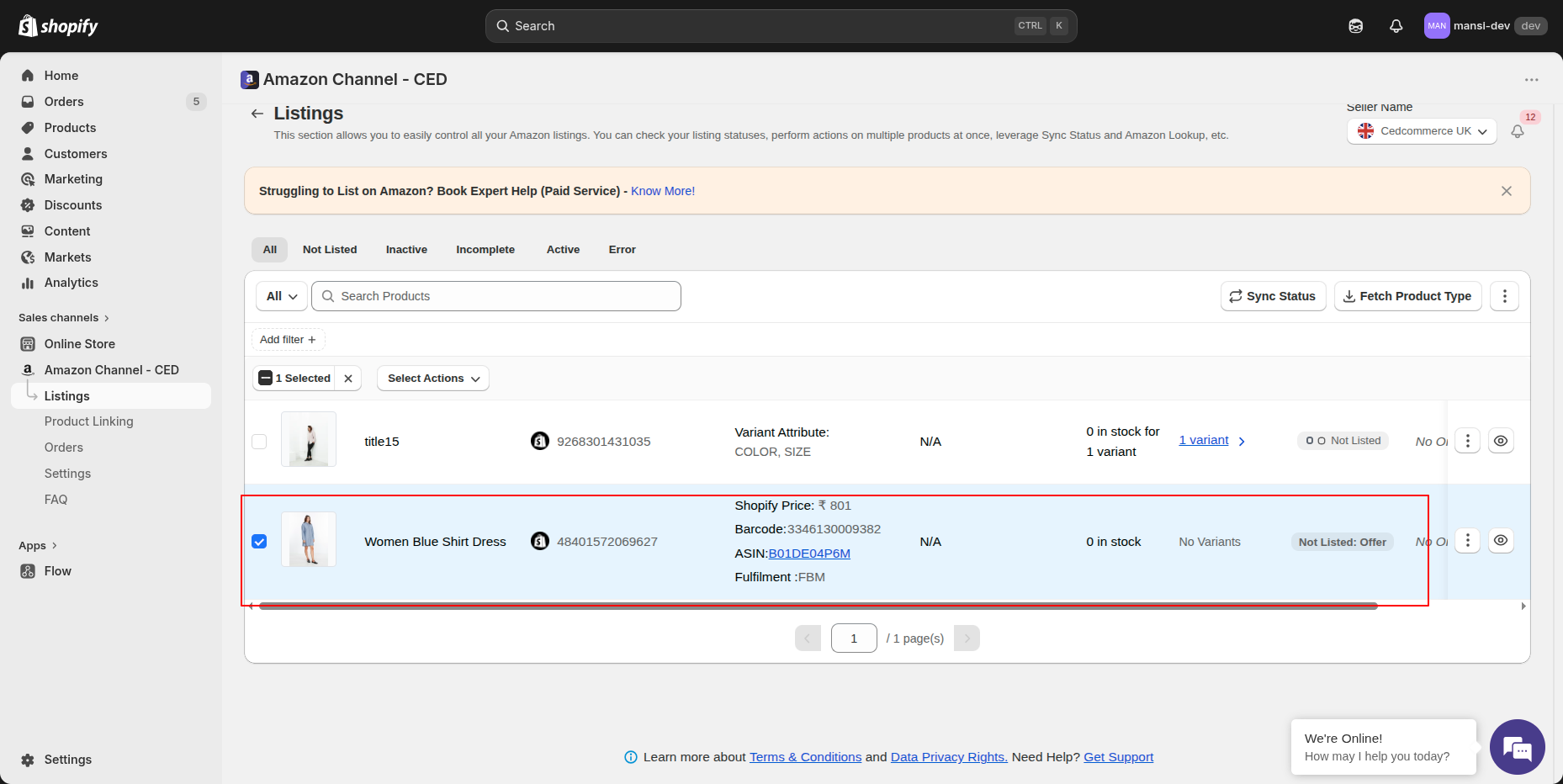1563x784 pixels.
Task: Switch to the Error tab
Action: 622,250
